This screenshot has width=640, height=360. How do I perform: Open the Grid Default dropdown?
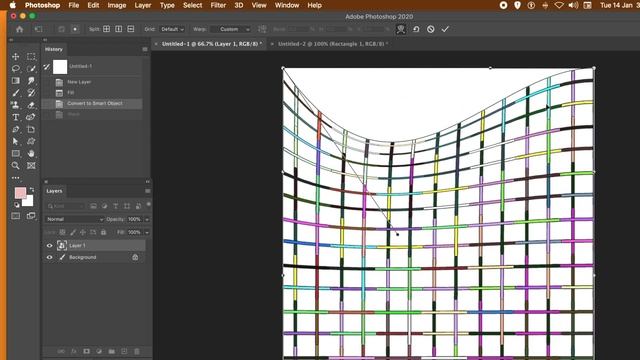(172, 29)
